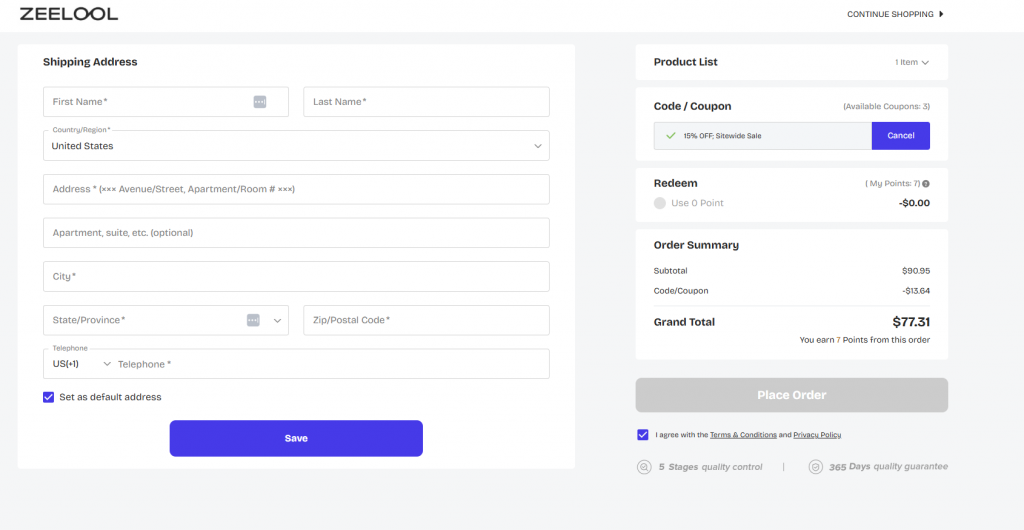
Task: Click the Place Order button
Action: pos(791,395)
